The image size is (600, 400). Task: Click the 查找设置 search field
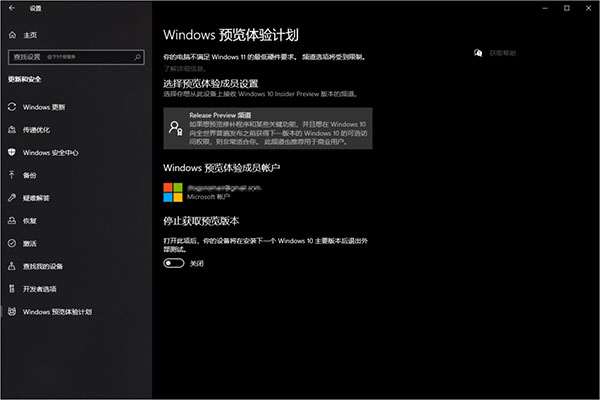pyautogui.click(x=76, y=57)
